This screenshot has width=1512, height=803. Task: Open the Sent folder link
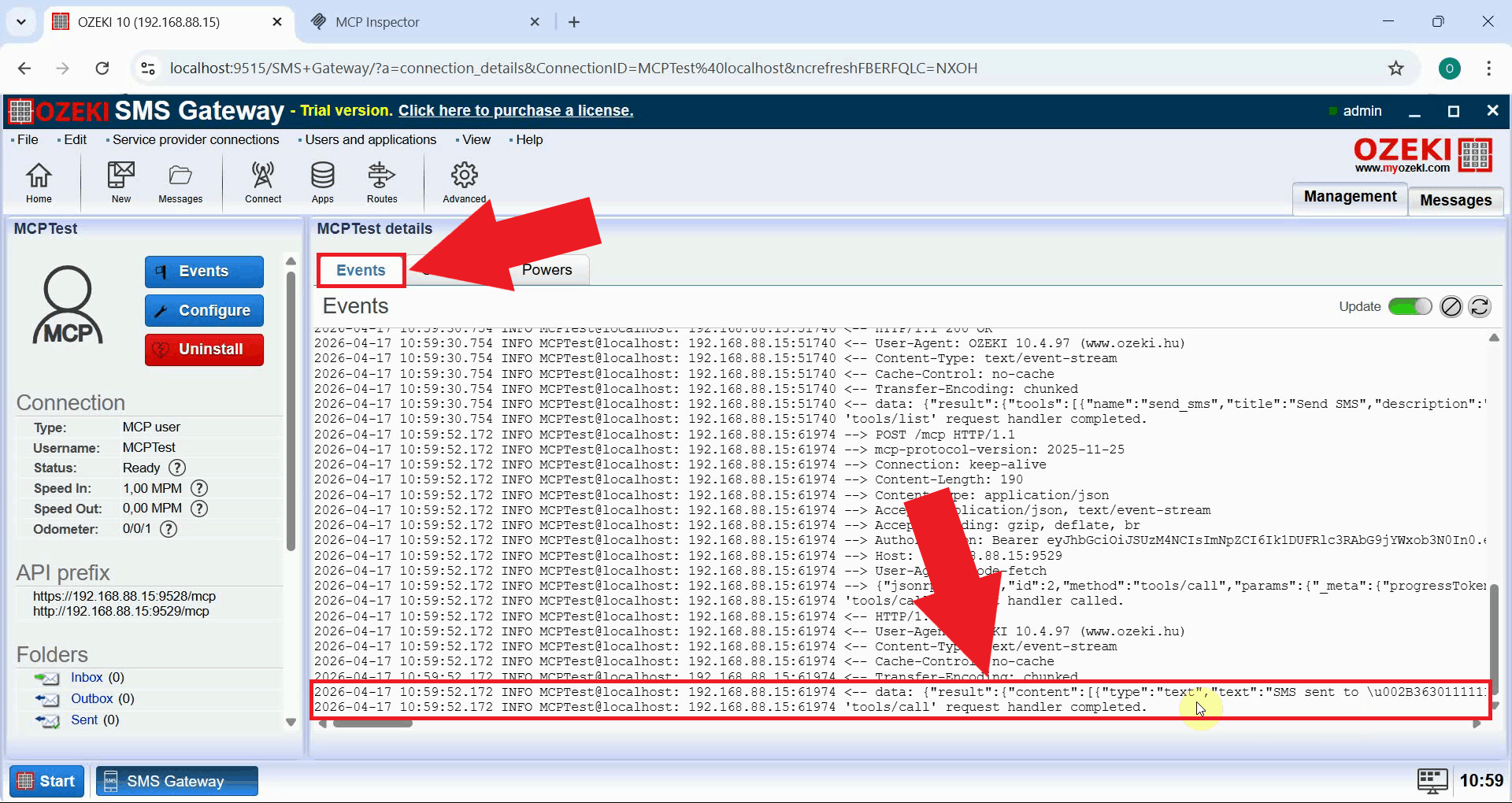coord(84,720)
